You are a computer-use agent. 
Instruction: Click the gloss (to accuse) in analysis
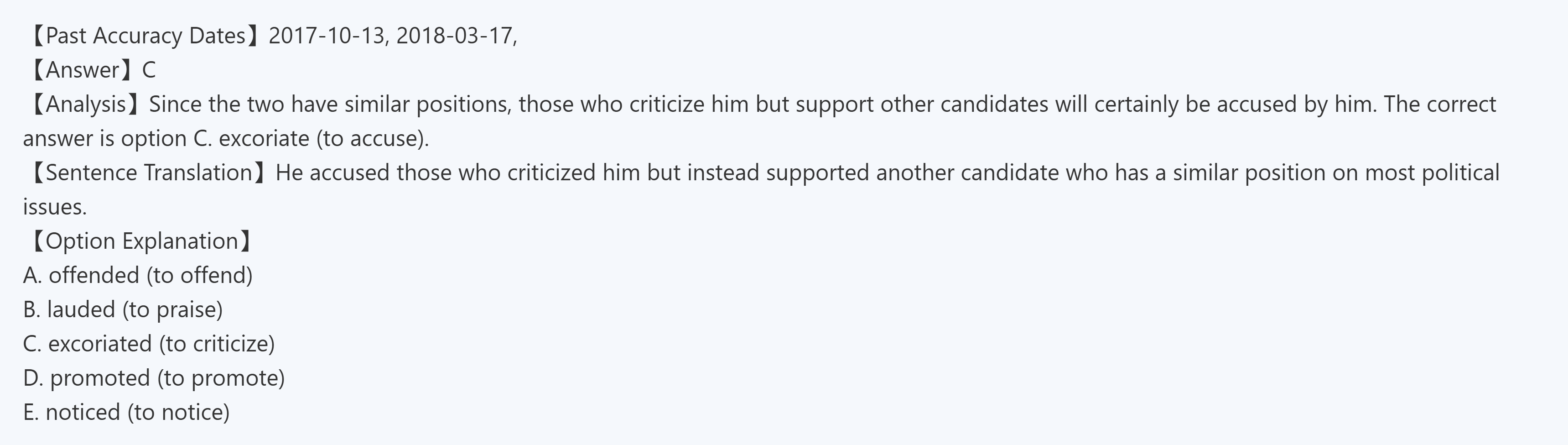(373, 139)
